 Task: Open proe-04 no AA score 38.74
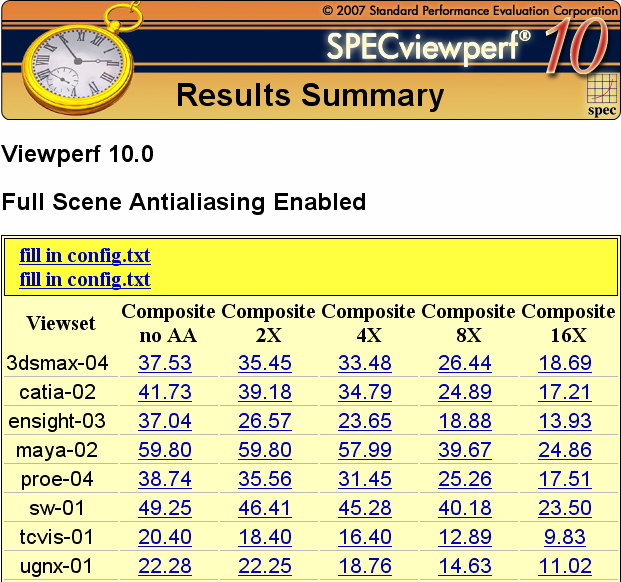165,479
